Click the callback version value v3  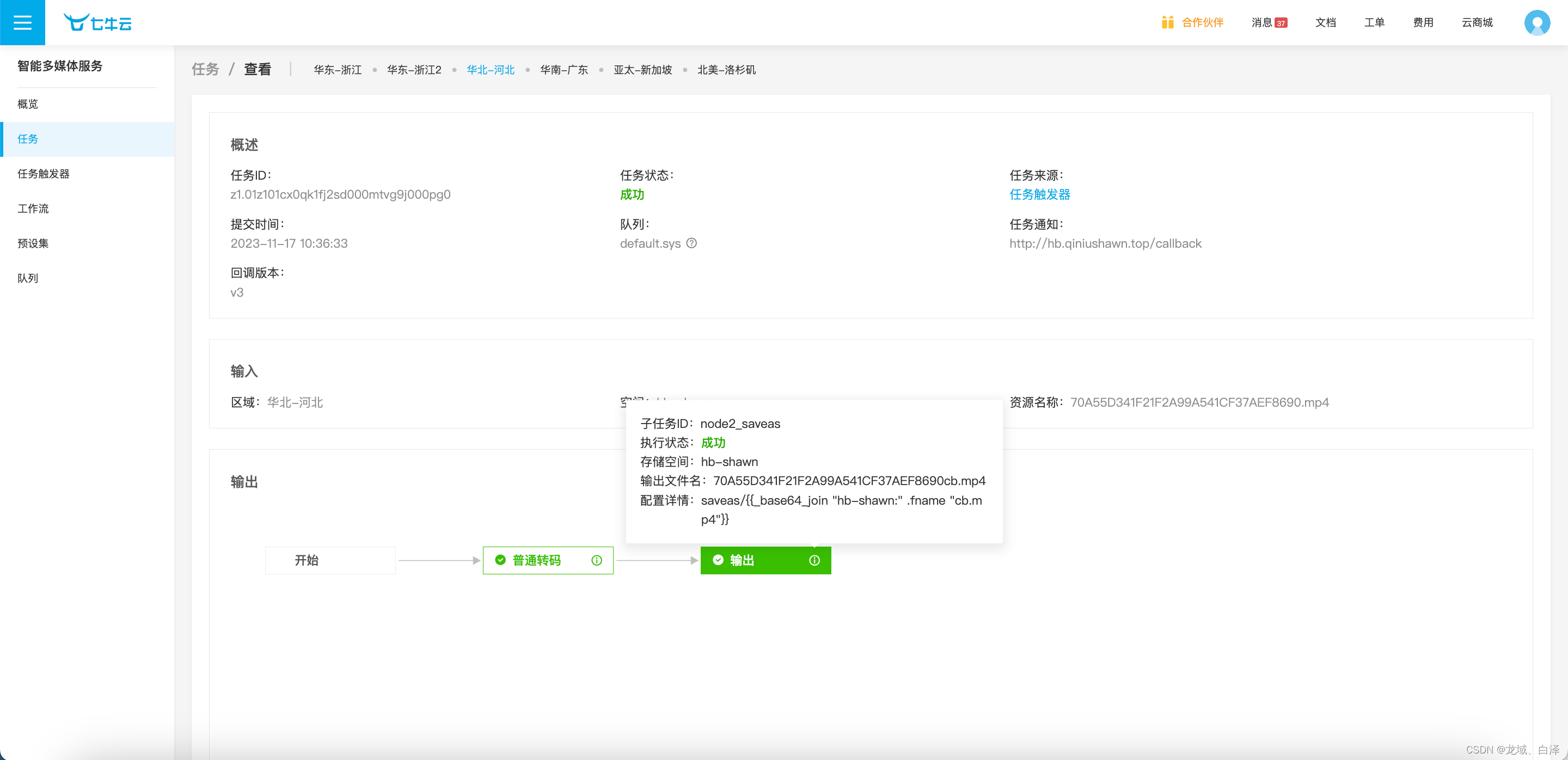237,293
